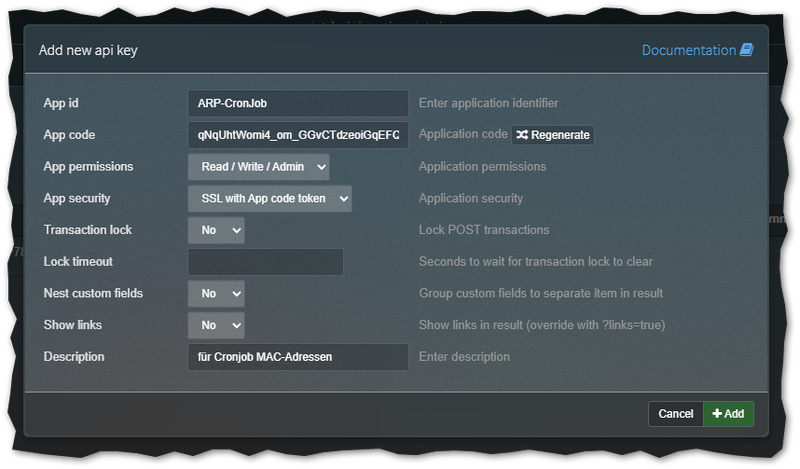Expand the App security dropdown
The image size is (800, 469).
269,199
